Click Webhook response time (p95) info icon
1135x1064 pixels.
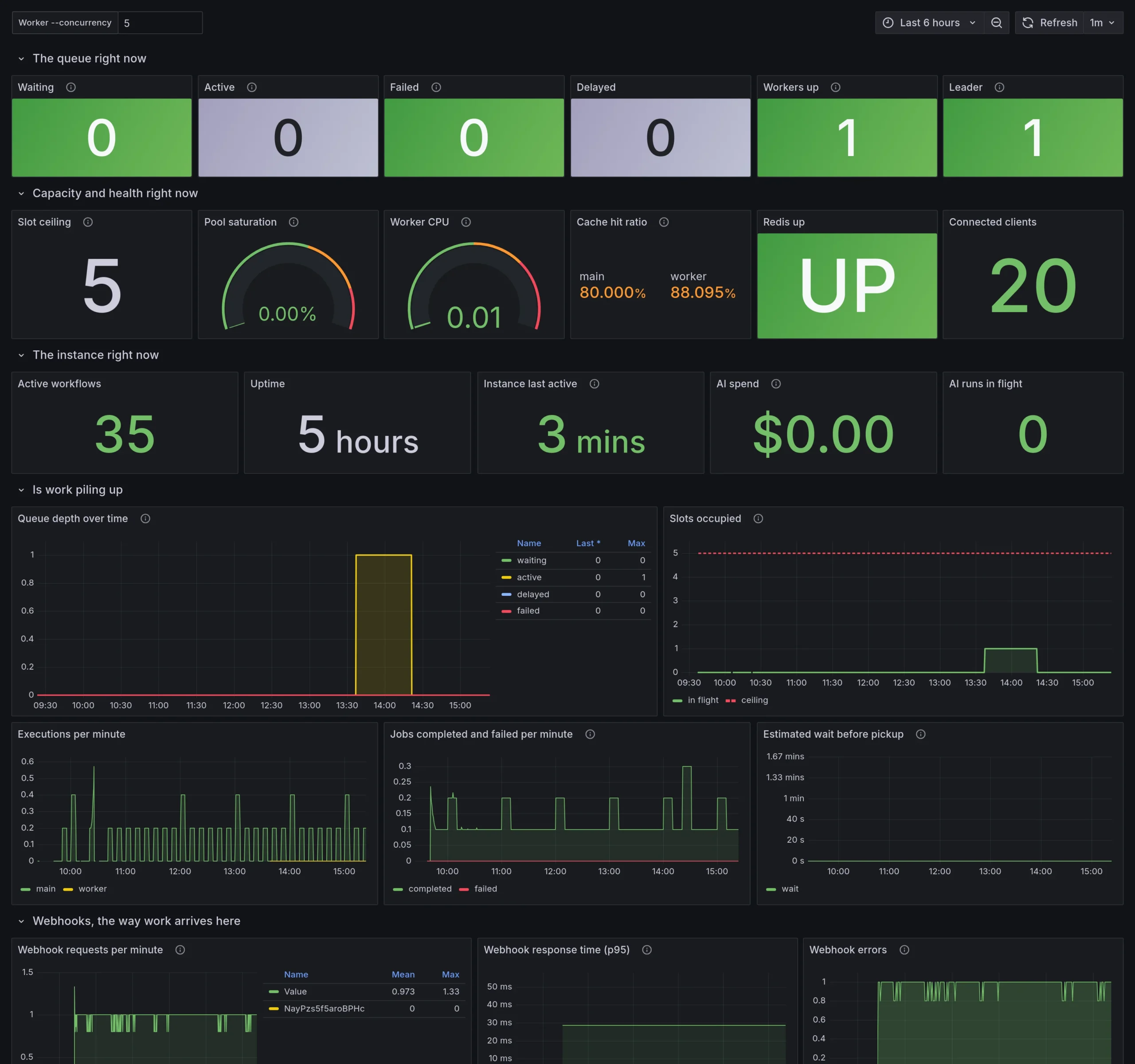pos(647,950)
